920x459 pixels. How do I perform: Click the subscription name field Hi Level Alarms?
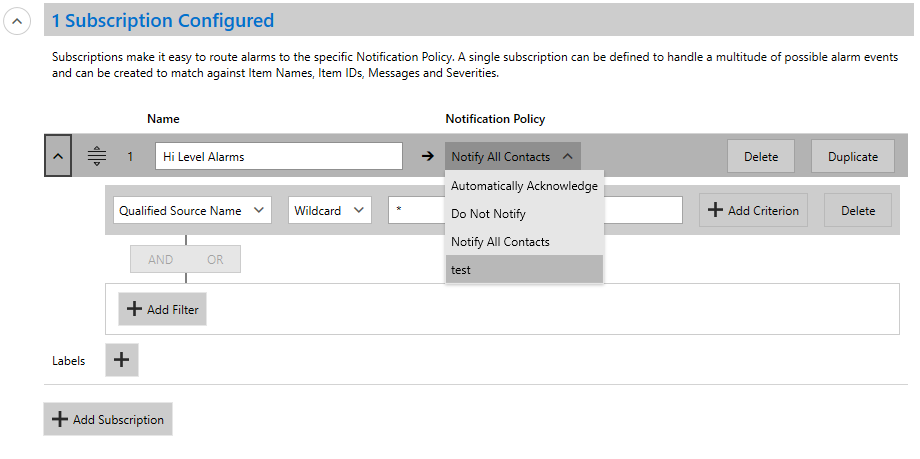[x=279, y=157]
